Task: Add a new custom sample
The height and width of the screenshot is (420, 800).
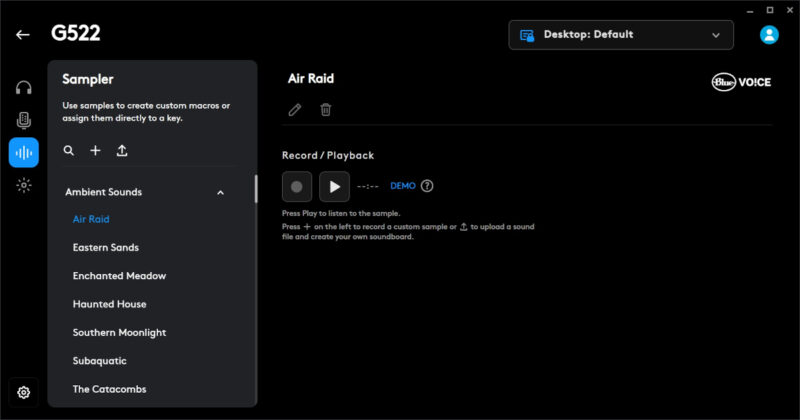Action: (x=95, y=151)
